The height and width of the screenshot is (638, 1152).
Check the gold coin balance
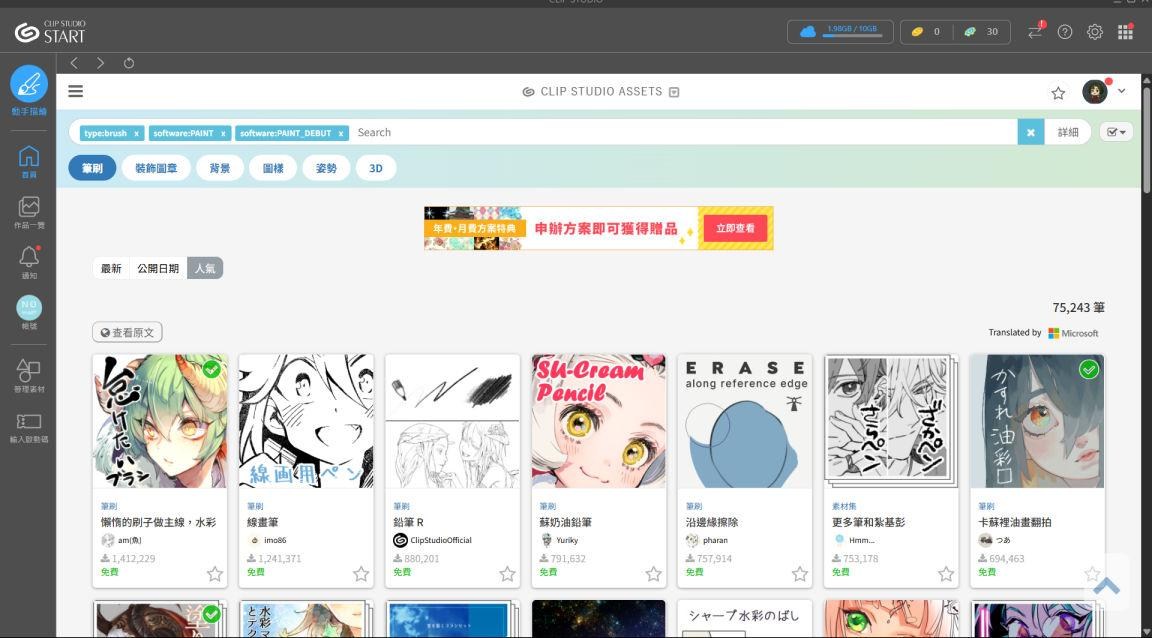pos(925,32)
